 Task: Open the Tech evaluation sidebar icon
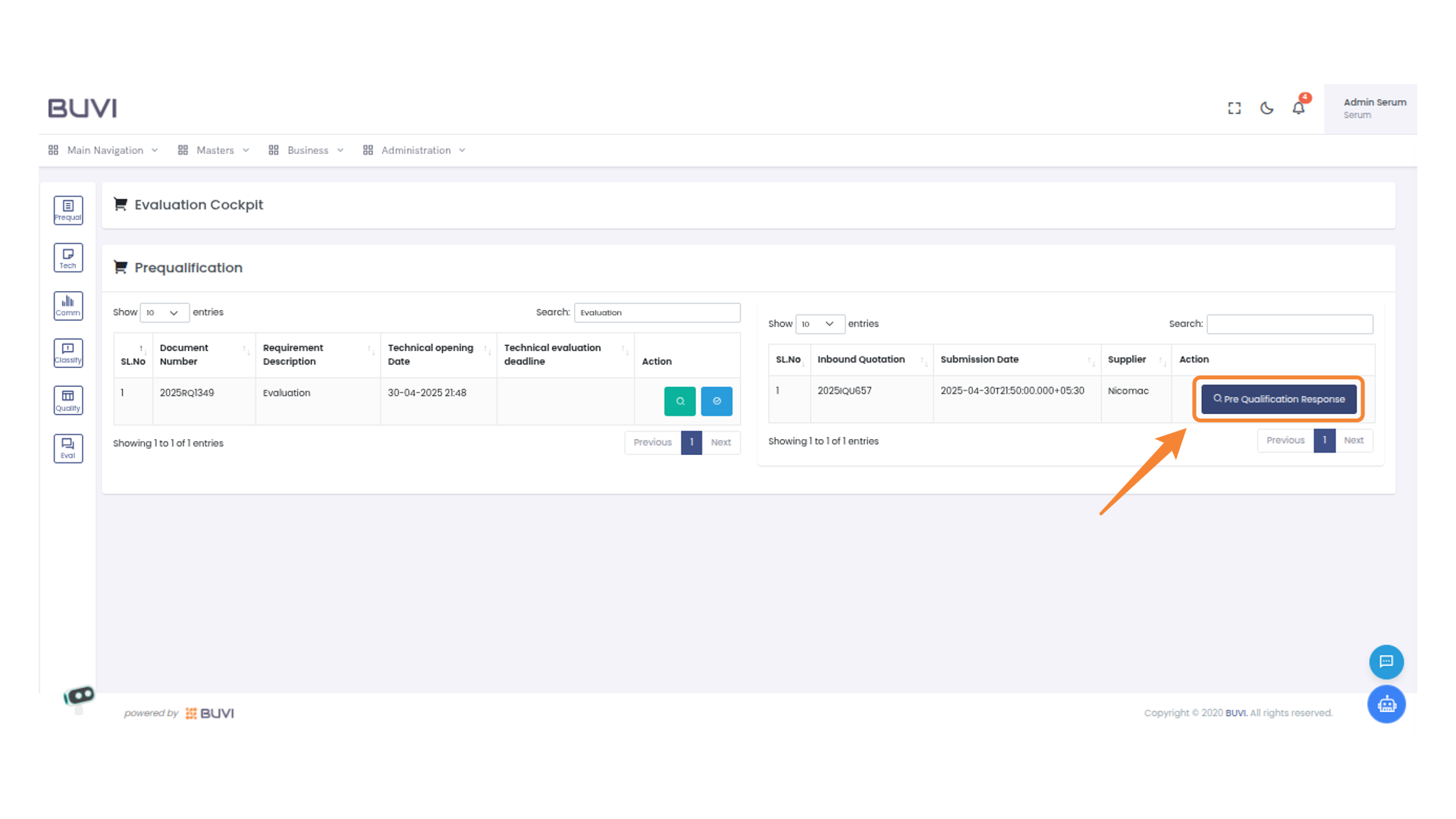point(67,258)
